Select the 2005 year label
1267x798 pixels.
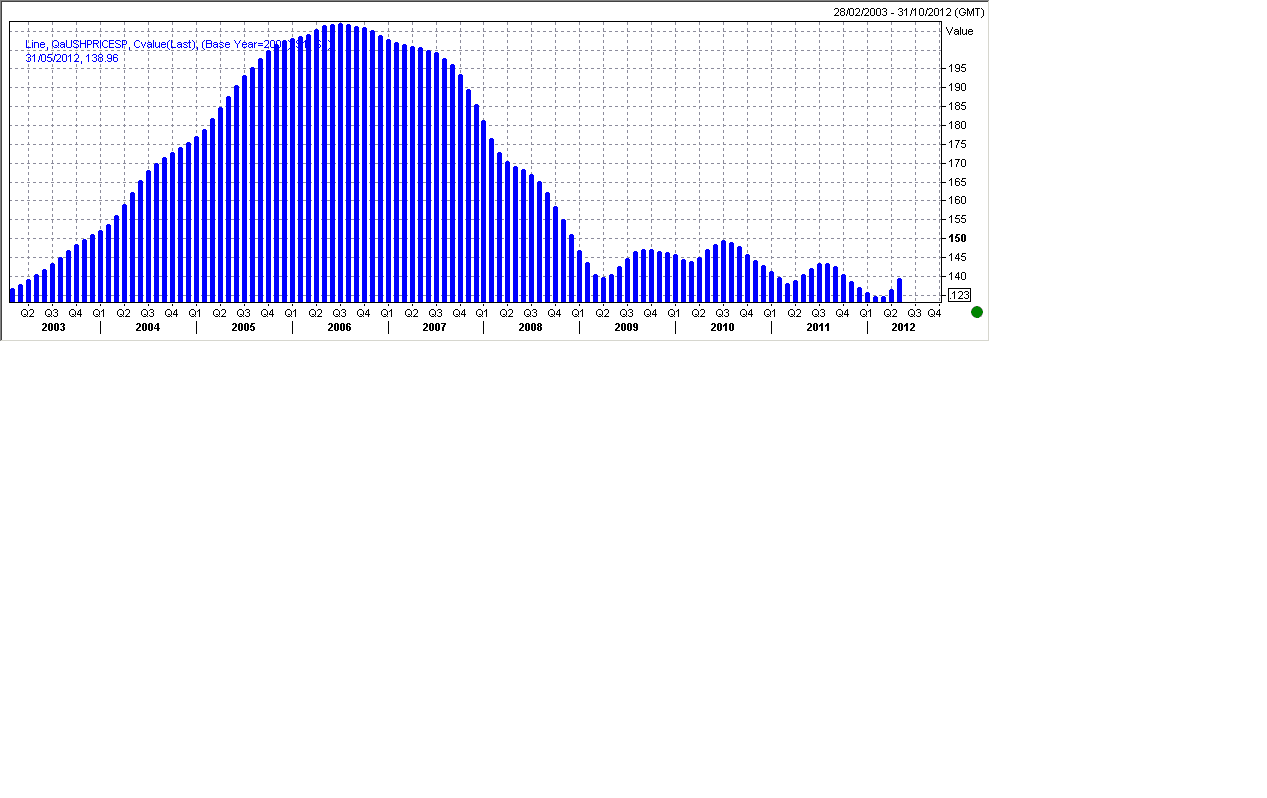pyautogui.click(x=243, y=327)
